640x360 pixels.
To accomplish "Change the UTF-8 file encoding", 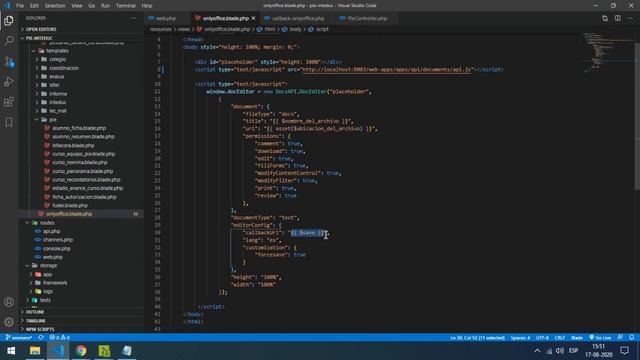I will point(542,338).
